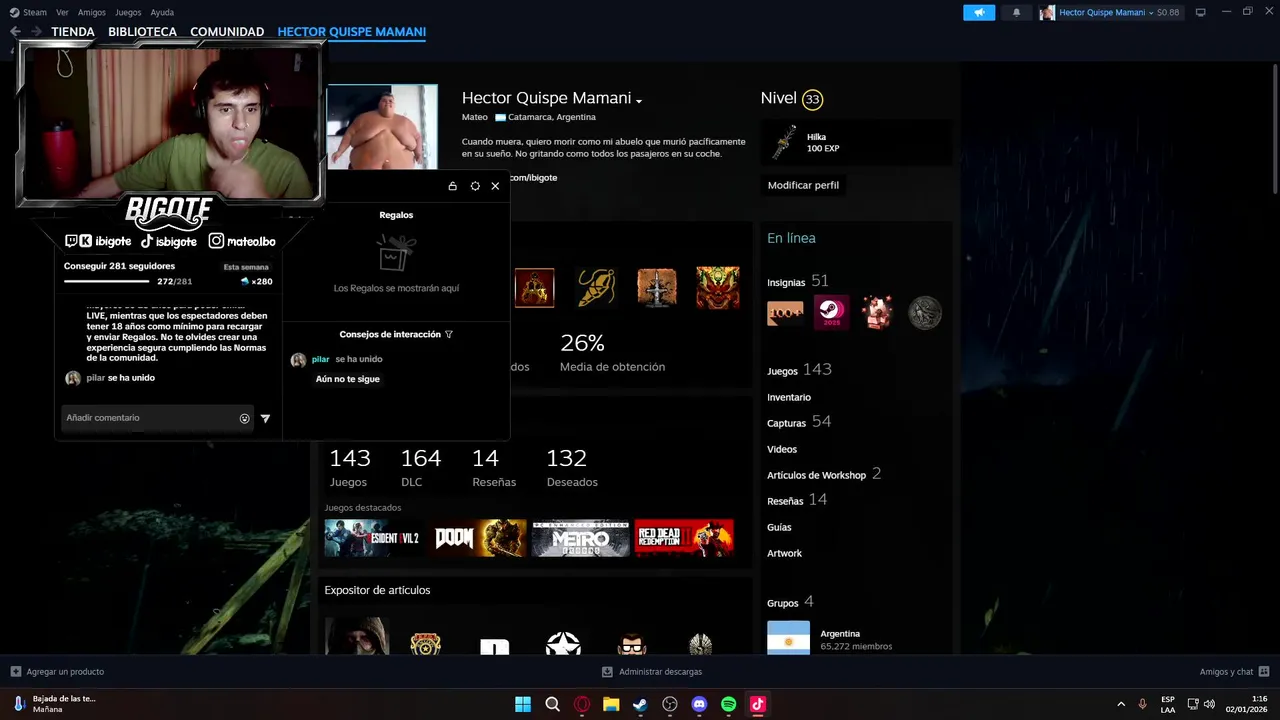
Task: Toggle the microphone tray icon
Action: [1142, 704]
